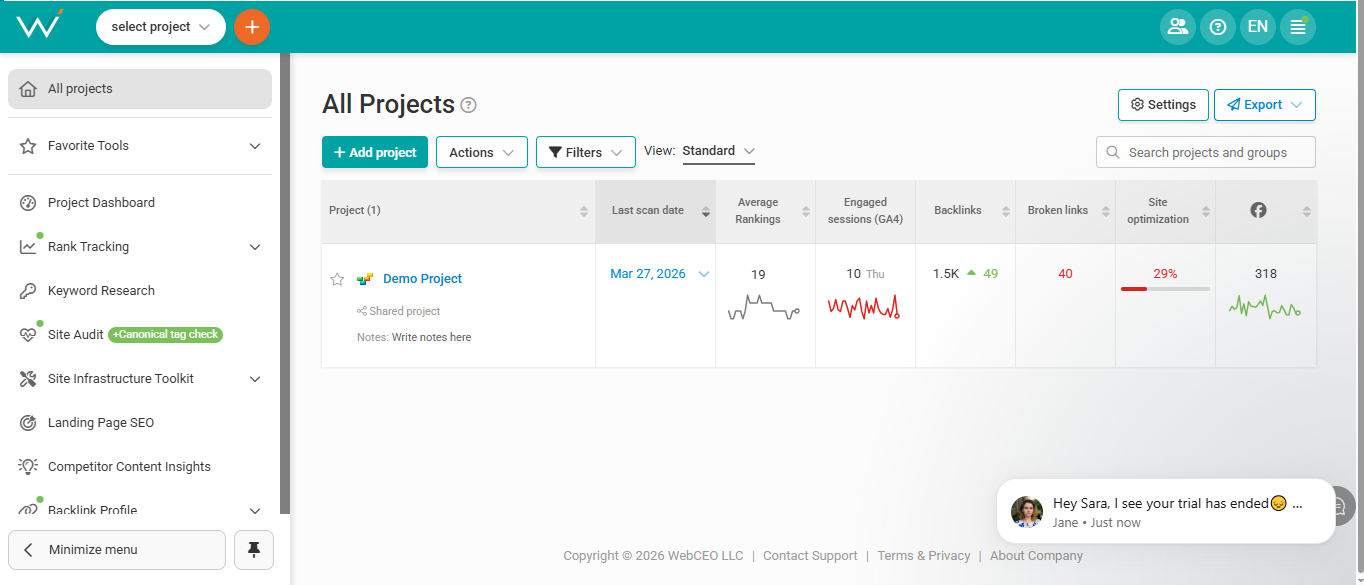
Task: Click the Add project button
Action: (375, 152)
